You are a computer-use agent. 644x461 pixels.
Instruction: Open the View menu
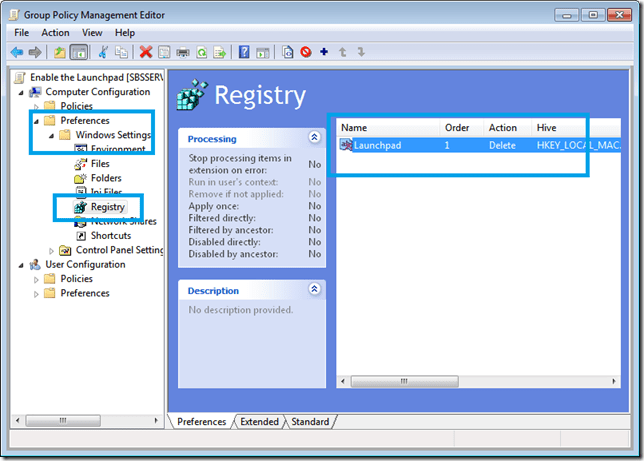coord(92,33)
